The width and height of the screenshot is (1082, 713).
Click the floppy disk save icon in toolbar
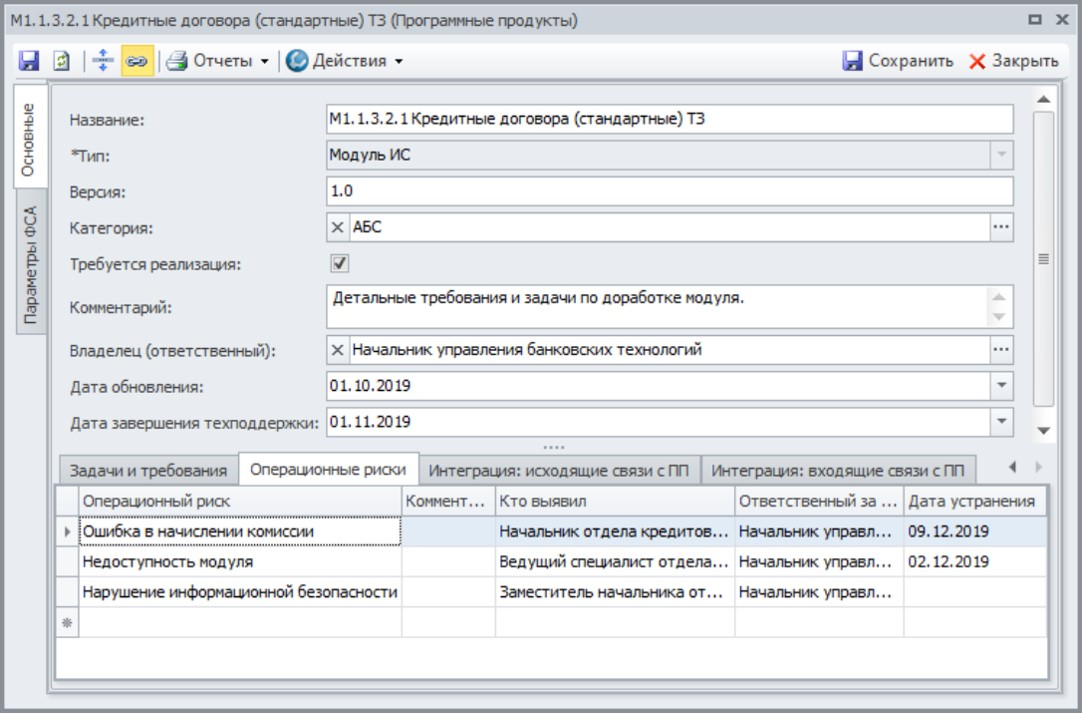(x=29, y=61)
